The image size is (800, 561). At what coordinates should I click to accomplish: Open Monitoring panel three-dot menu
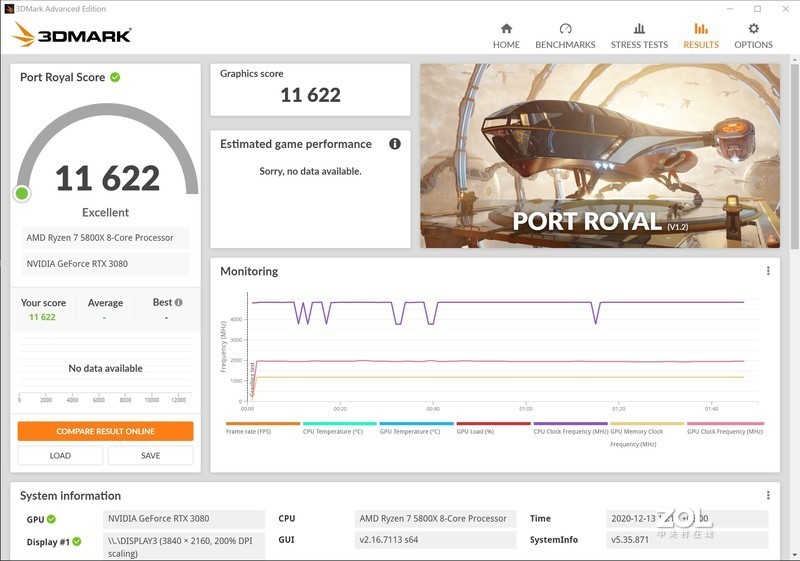[768, 271]
